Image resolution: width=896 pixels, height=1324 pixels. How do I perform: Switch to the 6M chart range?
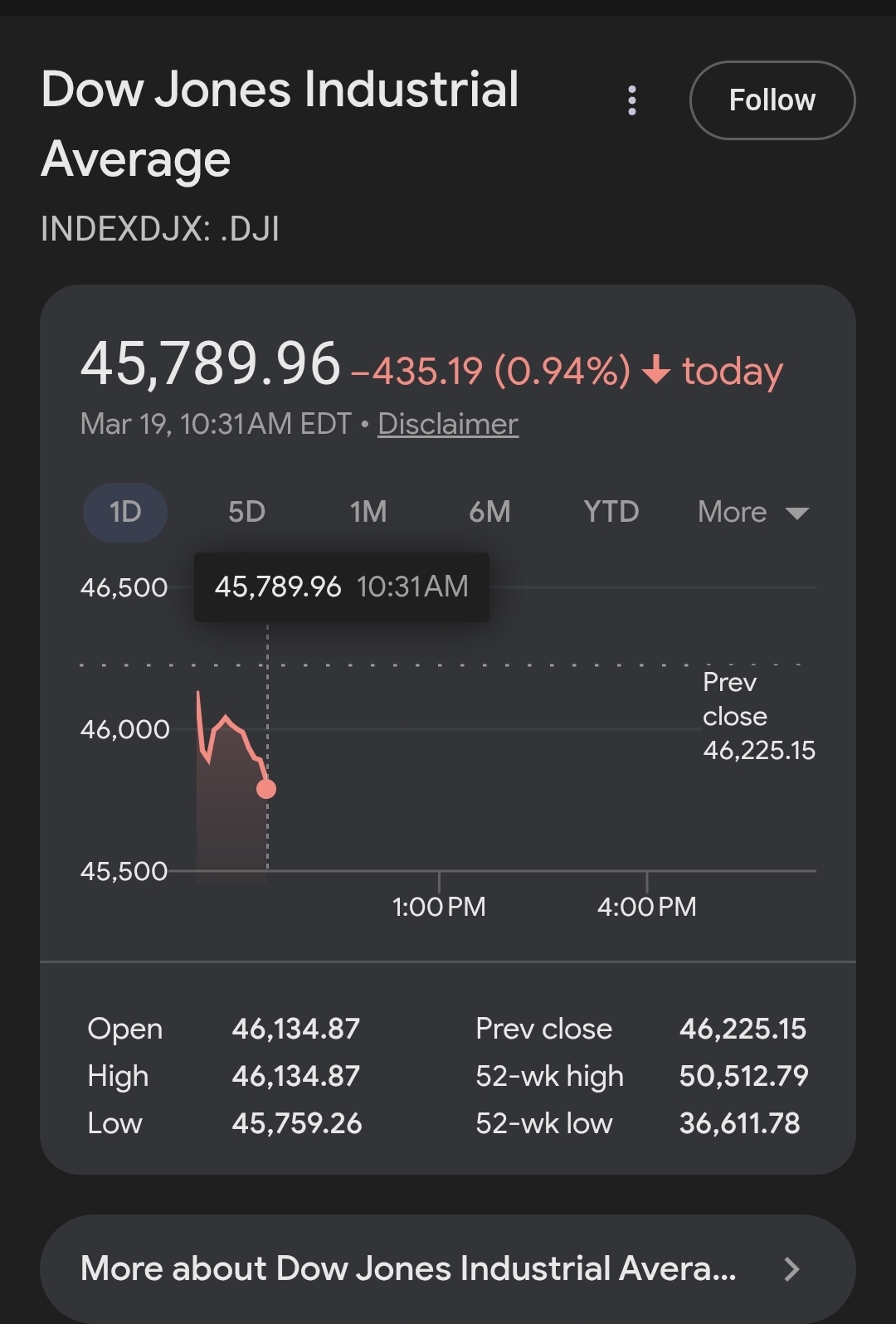[489, 512]
